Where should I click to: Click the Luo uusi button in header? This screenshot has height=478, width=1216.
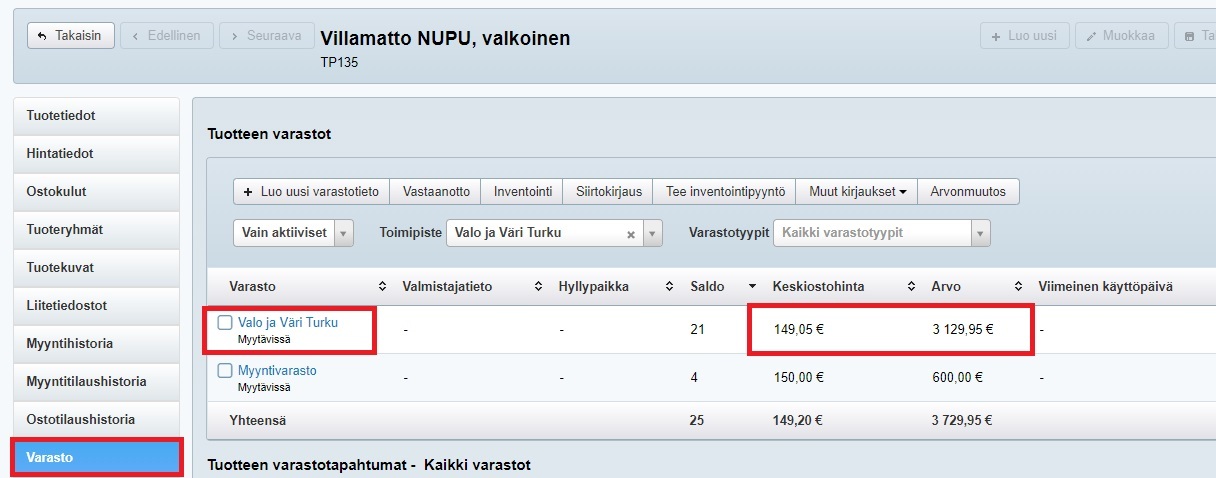1024,36
